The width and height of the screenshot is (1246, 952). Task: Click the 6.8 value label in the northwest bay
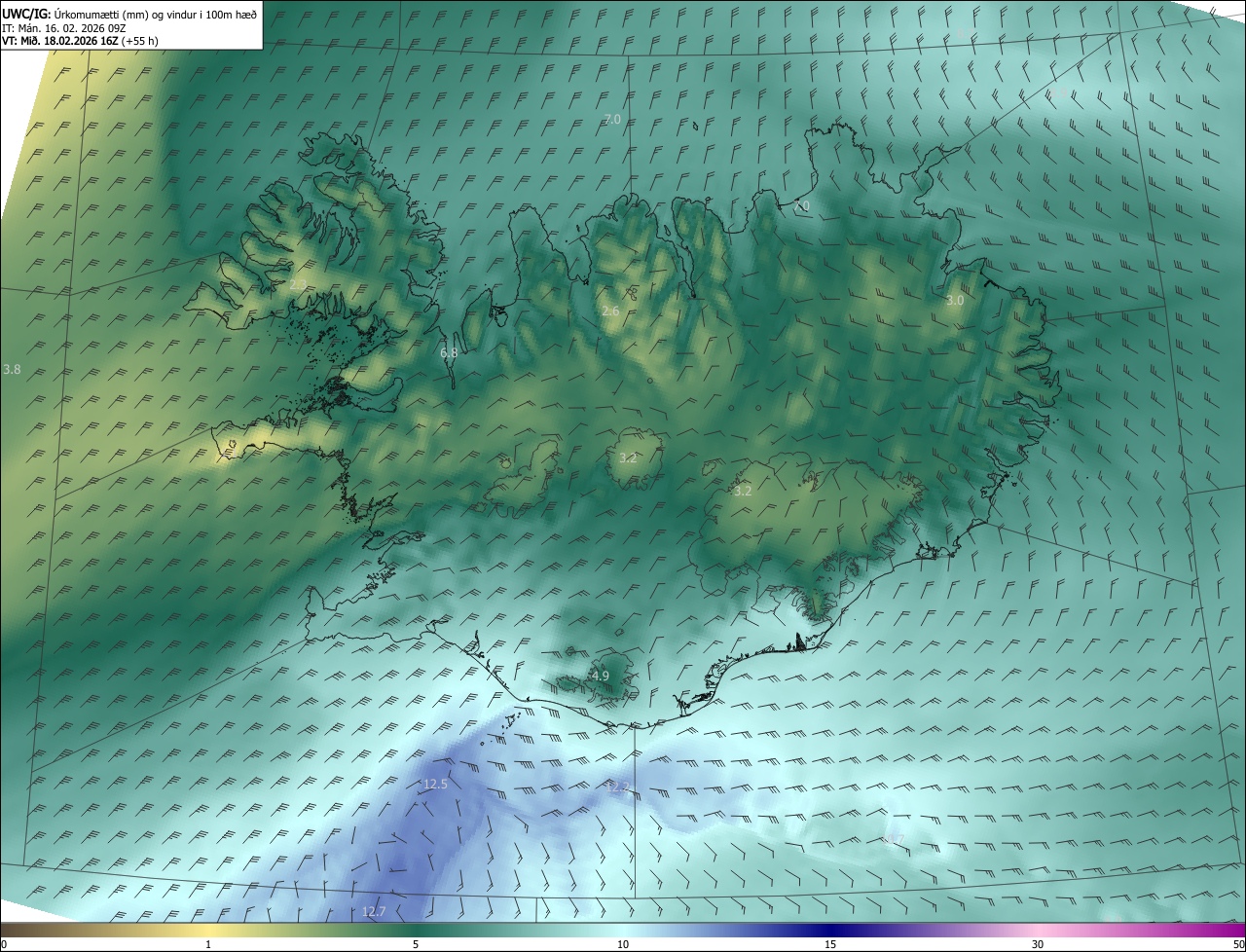pos(449,353)
